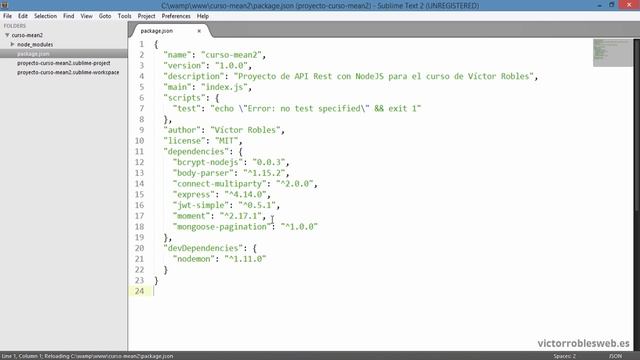Click the "test" key
The image size is (640, 360).
(x=187, y=109)
